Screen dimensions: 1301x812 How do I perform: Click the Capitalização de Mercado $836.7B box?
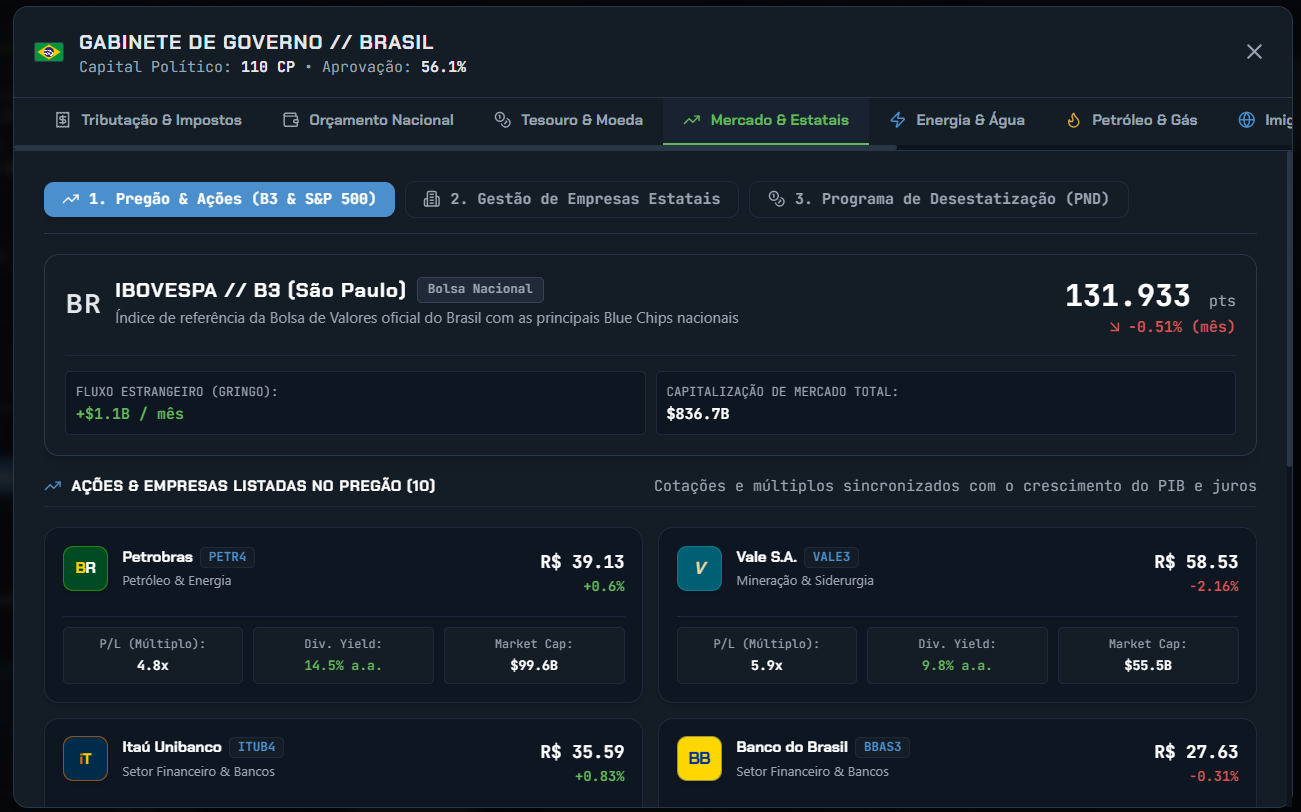[946, 403]
